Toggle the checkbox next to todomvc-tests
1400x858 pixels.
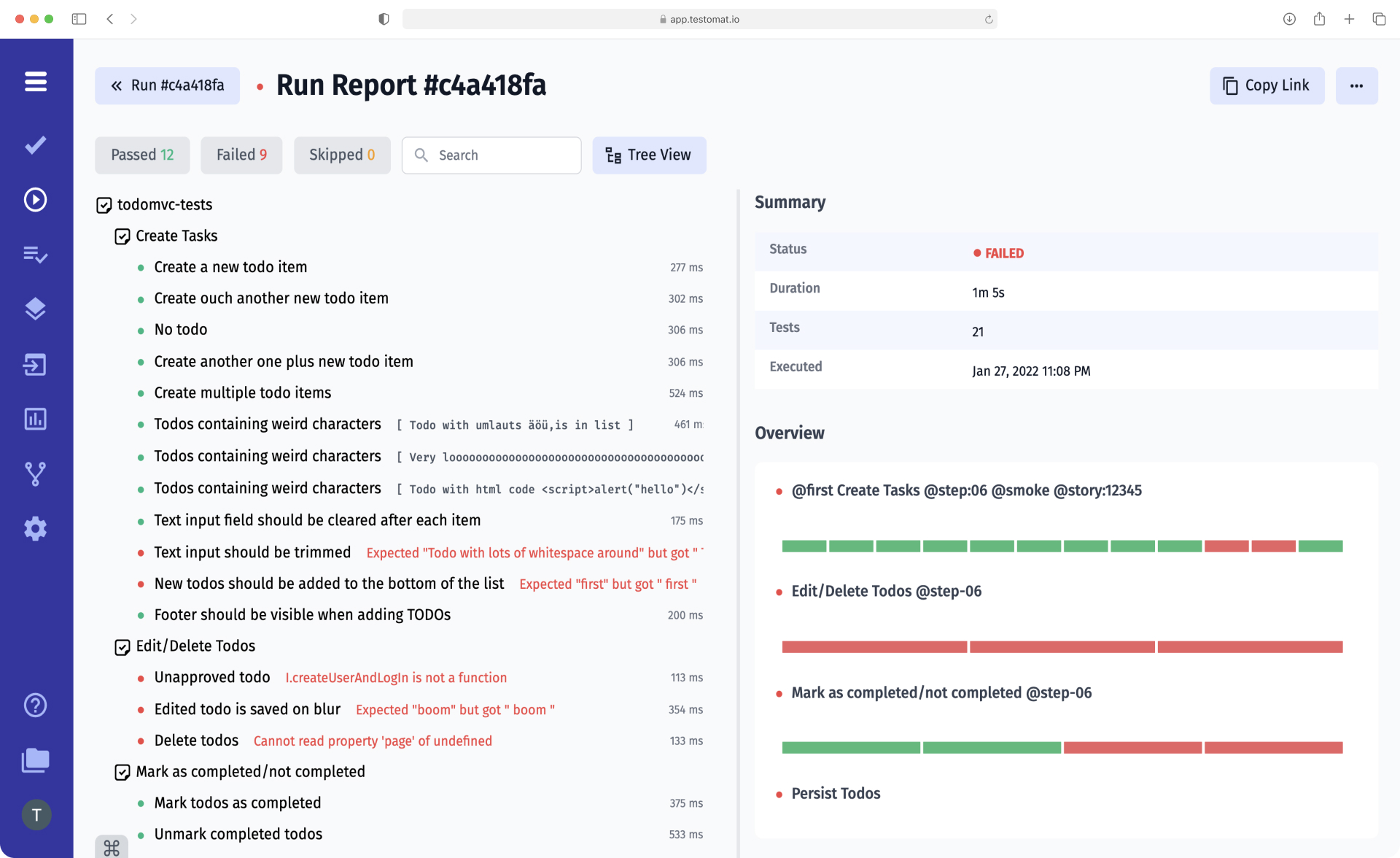pos(104,205)
